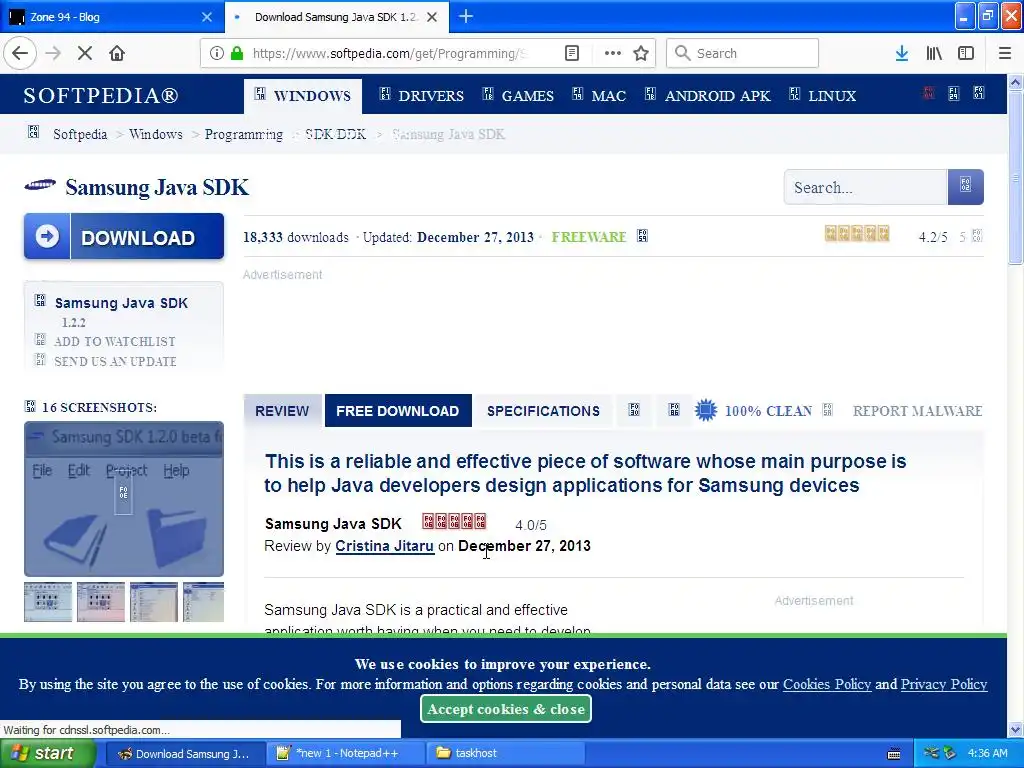The width and height of the screenshot is (1024, 768).
Task: Click SEND US AN UPDATE
Action: (x=115, y=361)
